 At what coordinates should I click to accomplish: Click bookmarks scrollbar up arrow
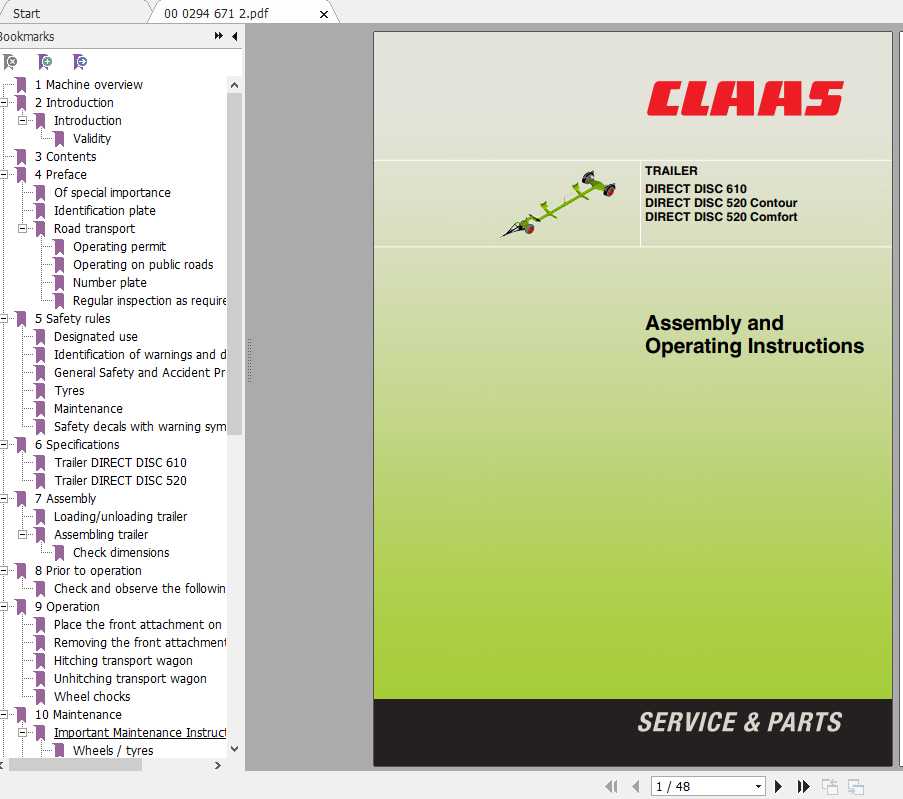click(x=234, y=85)
